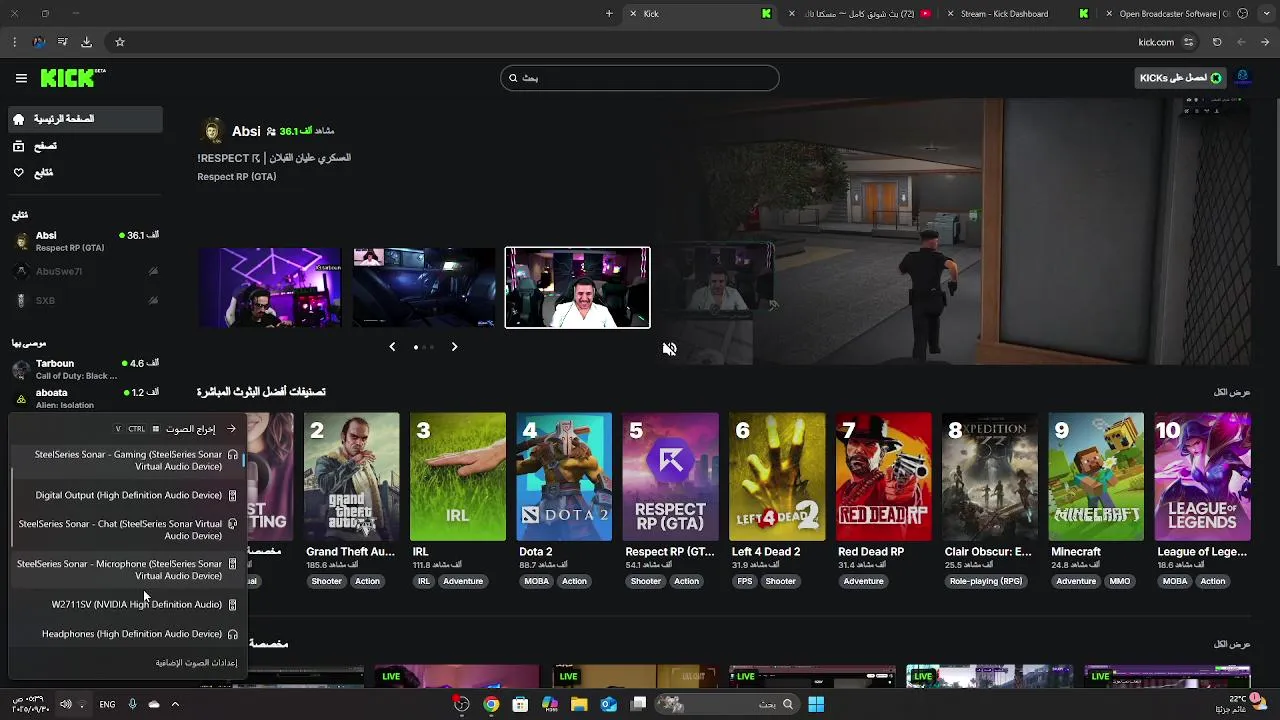Click FPS tag under Left 4 Dead 2
Screen dimensions: 1280x720
(744, 581)
